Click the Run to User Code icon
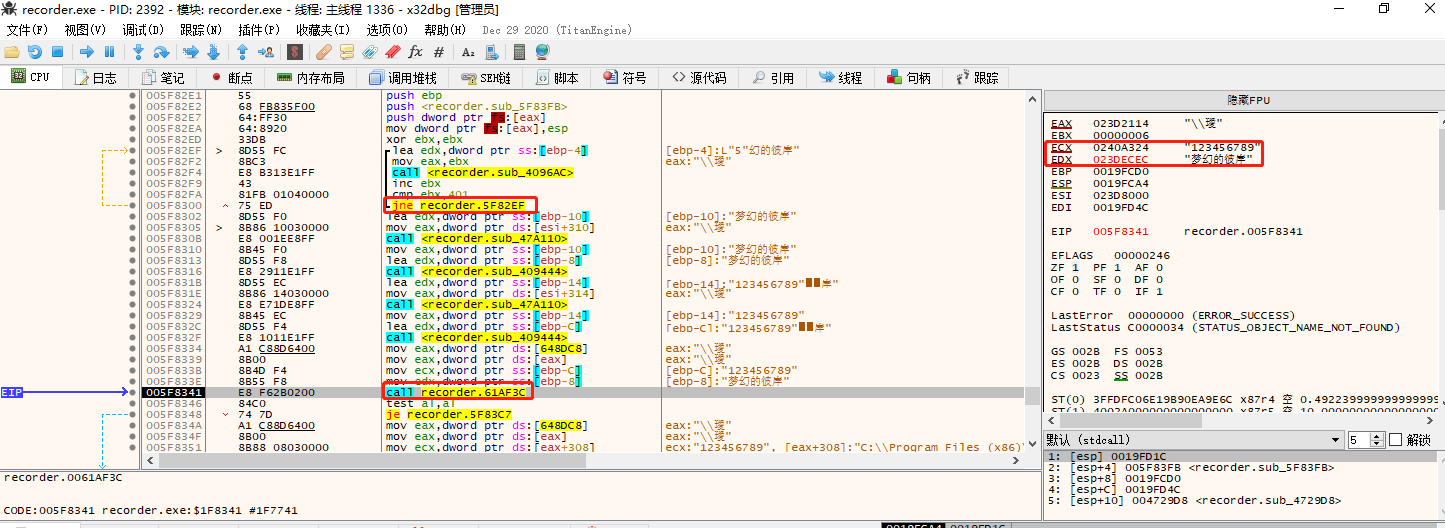The width and height of the screenshot is (1445, 528). (x=266, y=51)
